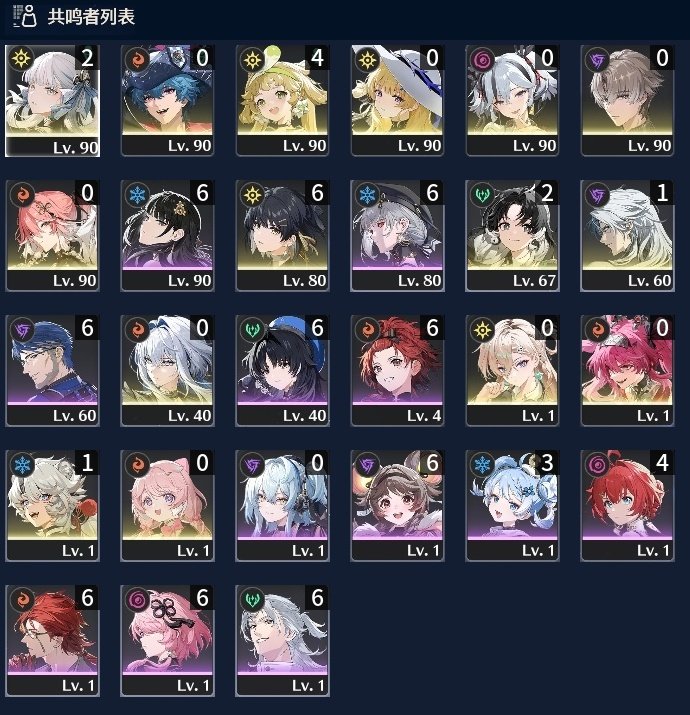This screenshot has width=690, height=715.
Task: Click the 共鸣者列表 title text
Action: (91, 17)
